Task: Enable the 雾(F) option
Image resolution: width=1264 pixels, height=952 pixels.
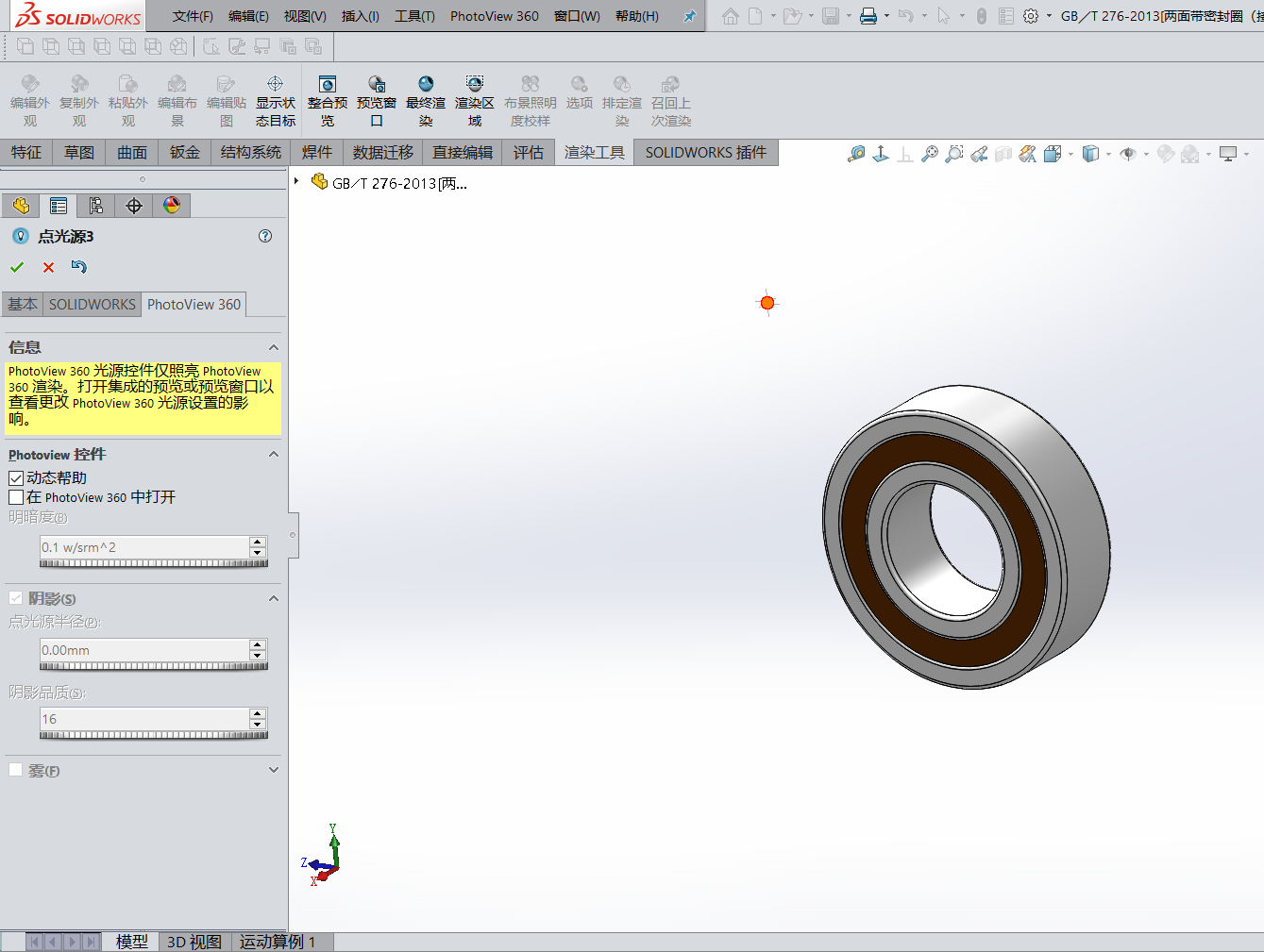Action: point(15,770)
